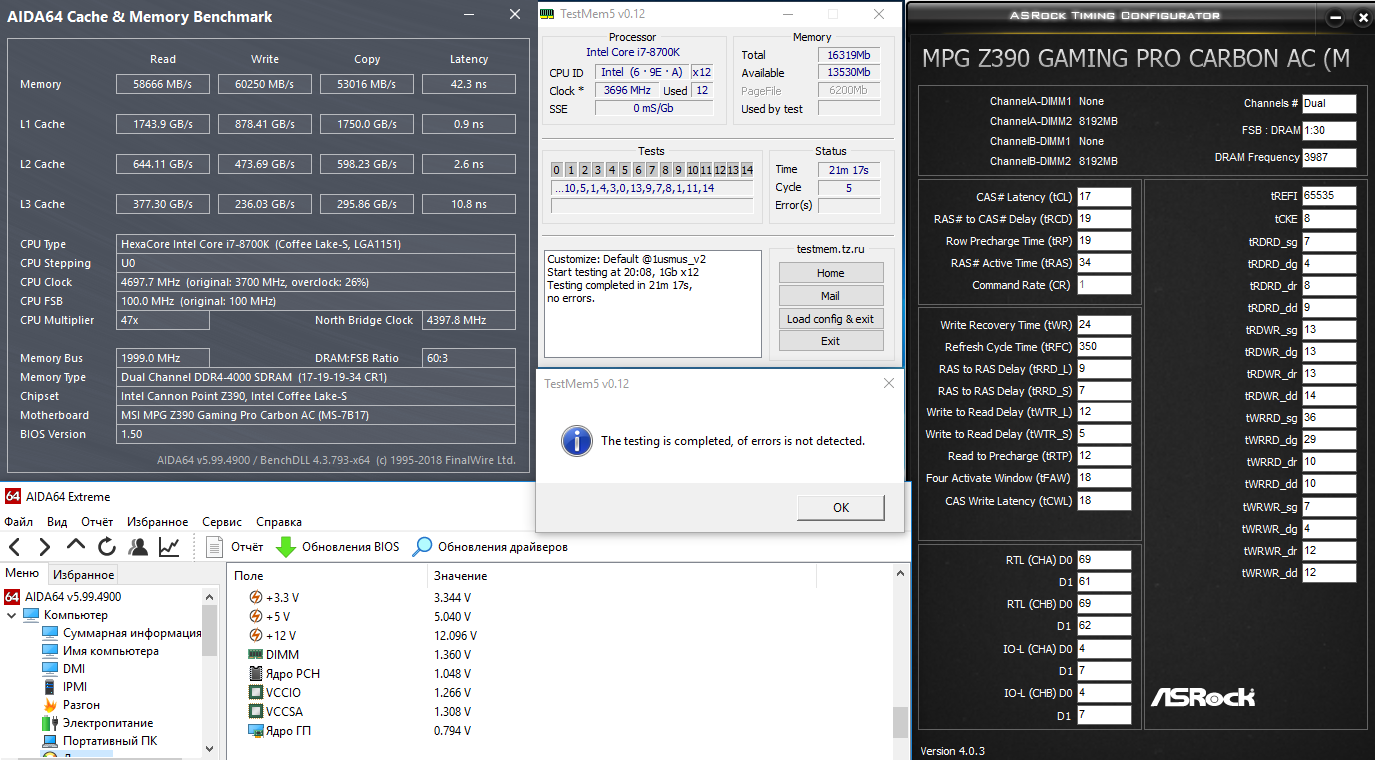The height and width of the screenshot is (760, 1375).
Task: Open the Избранное menu in the menu bar
Action: point(157,522)
